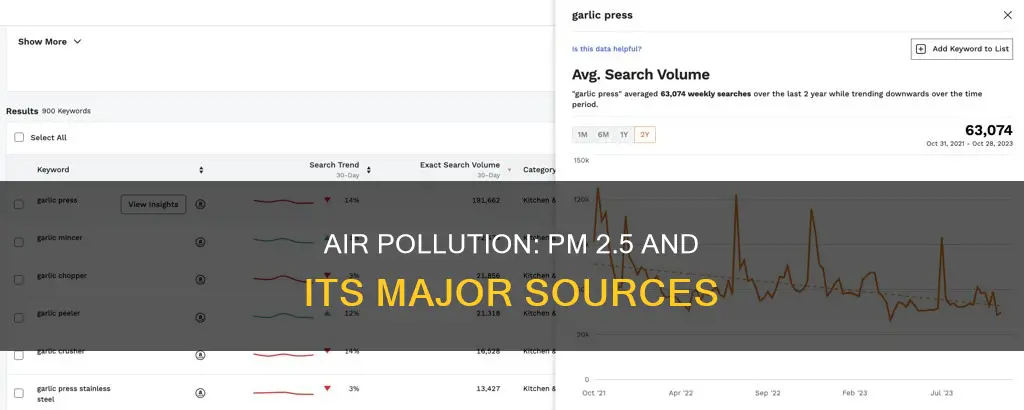Open Amazon icon in garlic mincer row
Viewport: 1024px width, 410px height.
[x=200, y=242]
